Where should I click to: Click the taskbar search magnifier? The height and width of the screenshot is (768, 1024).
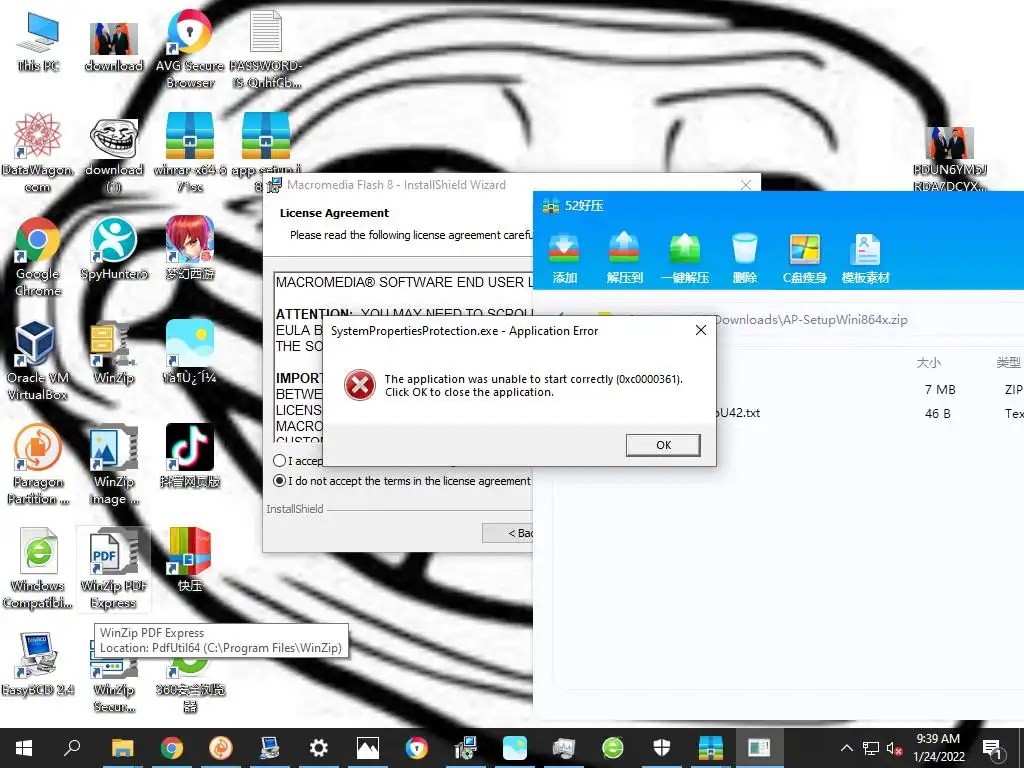(x=72, y=748)
